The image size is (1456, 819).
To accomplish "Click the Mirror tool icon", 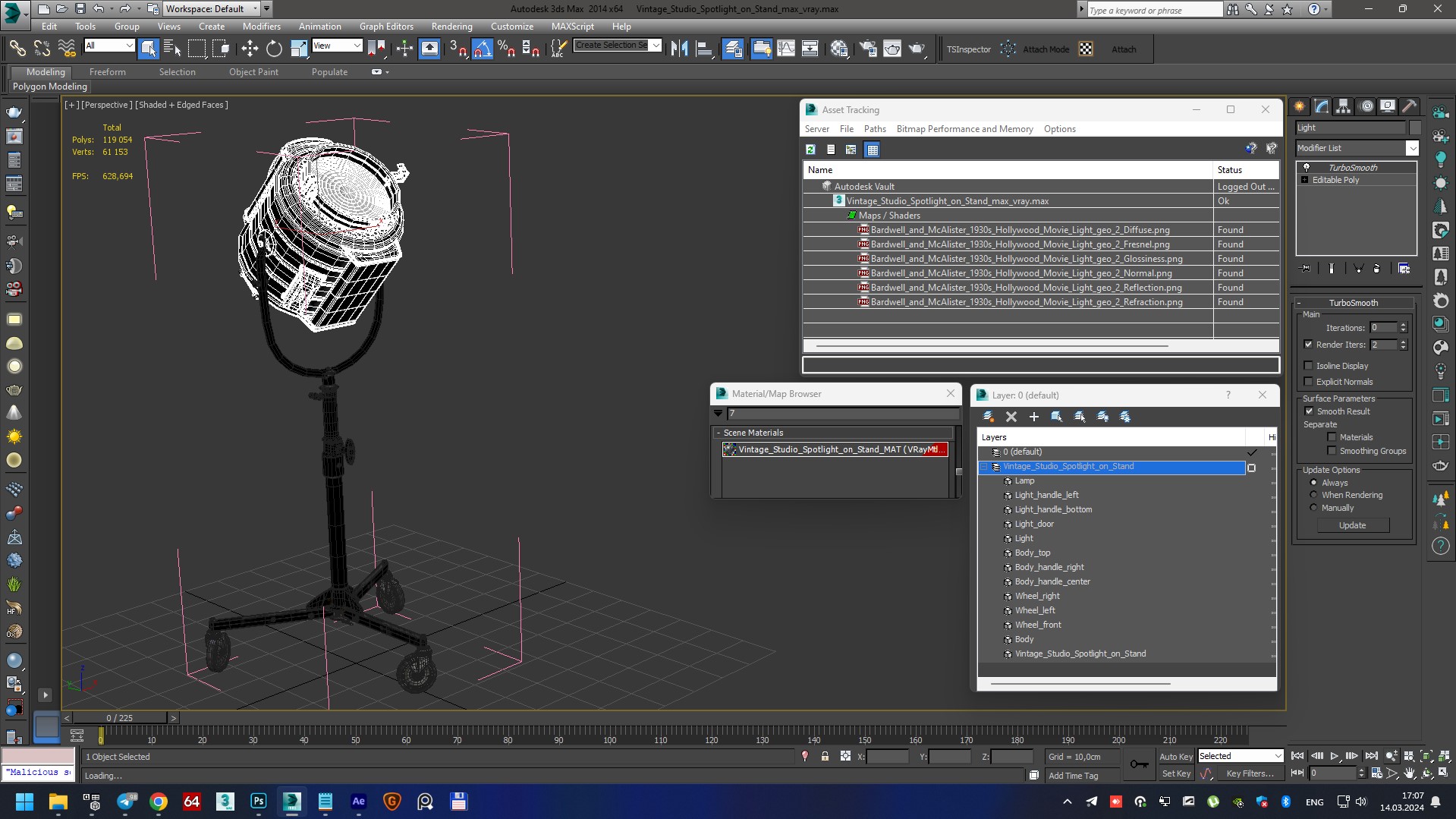I will click(x=680, y=49).
